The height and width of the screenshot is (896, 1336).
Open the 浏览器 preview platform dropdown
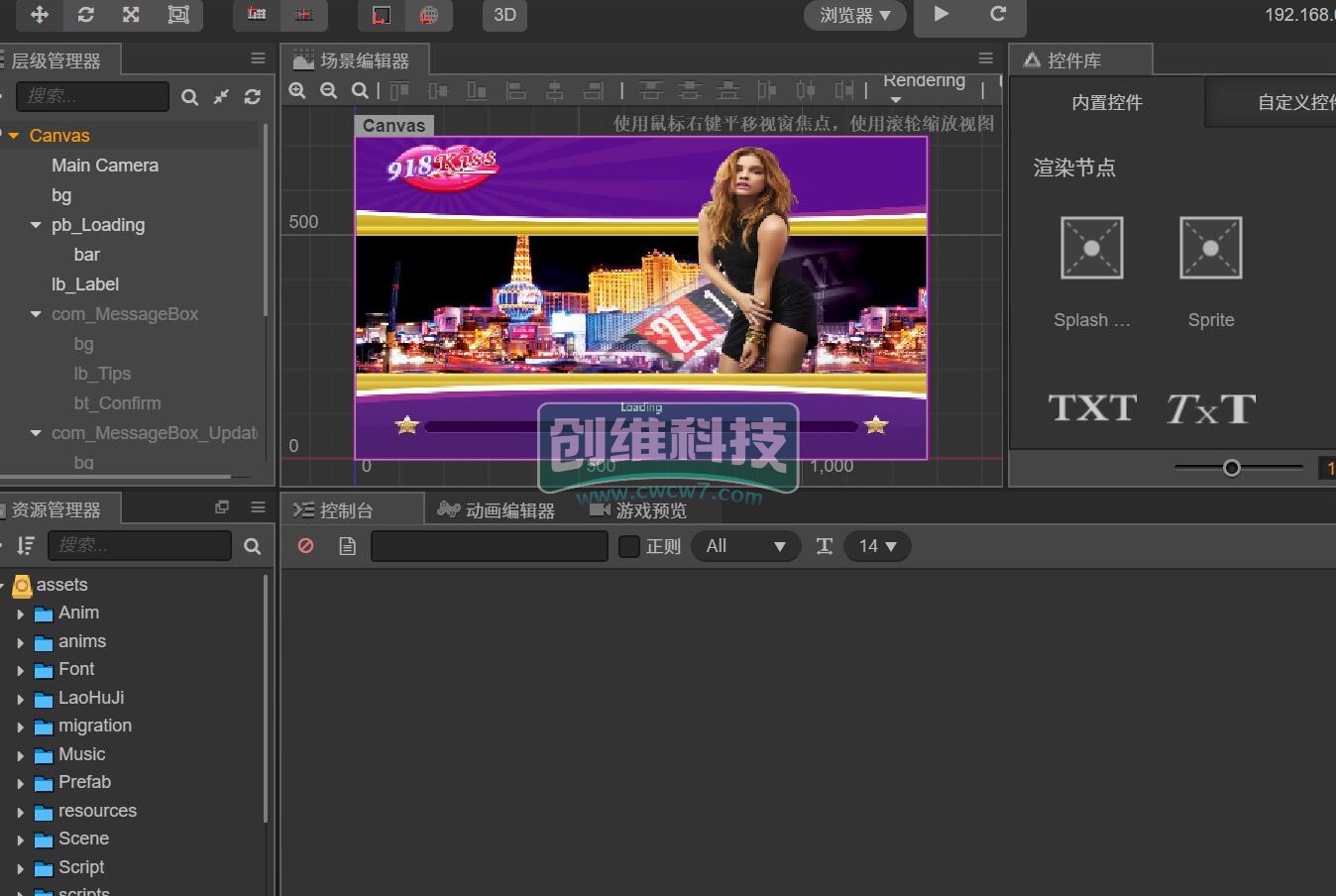click(855, 15)
